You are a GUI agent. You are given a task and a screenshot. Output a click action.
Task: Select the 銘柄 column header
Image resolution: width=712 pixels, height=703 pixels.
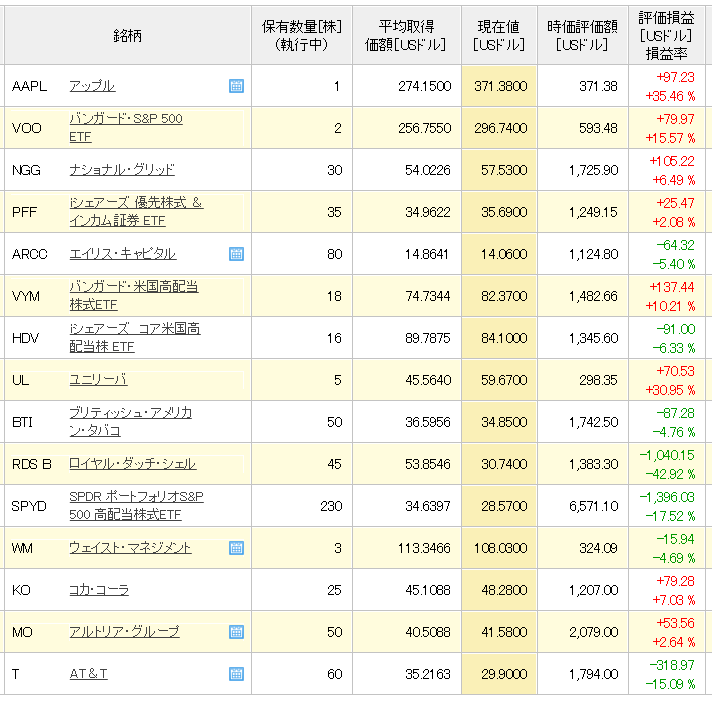[x=128, y=35]
